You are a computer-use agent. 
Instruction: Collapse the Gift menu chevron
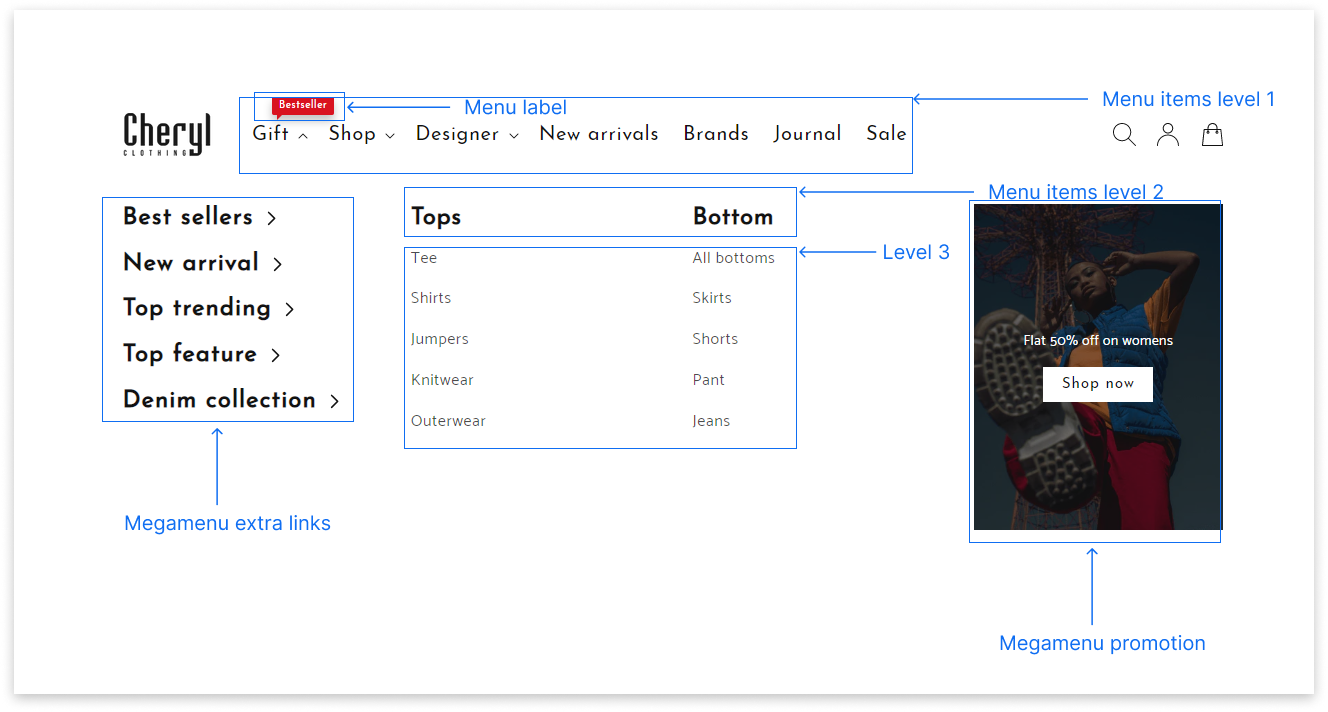(x=303, y=136)
